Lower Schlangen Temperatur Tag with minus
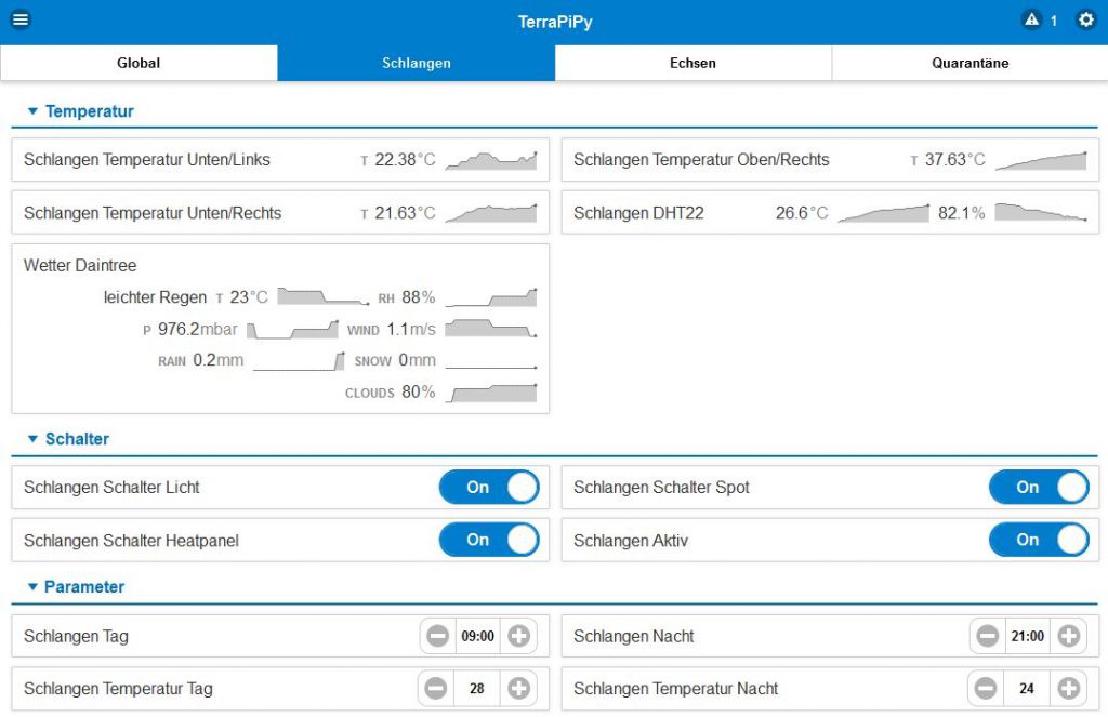The width and height of the screenshot is (1108, 717). click(436, 688)
